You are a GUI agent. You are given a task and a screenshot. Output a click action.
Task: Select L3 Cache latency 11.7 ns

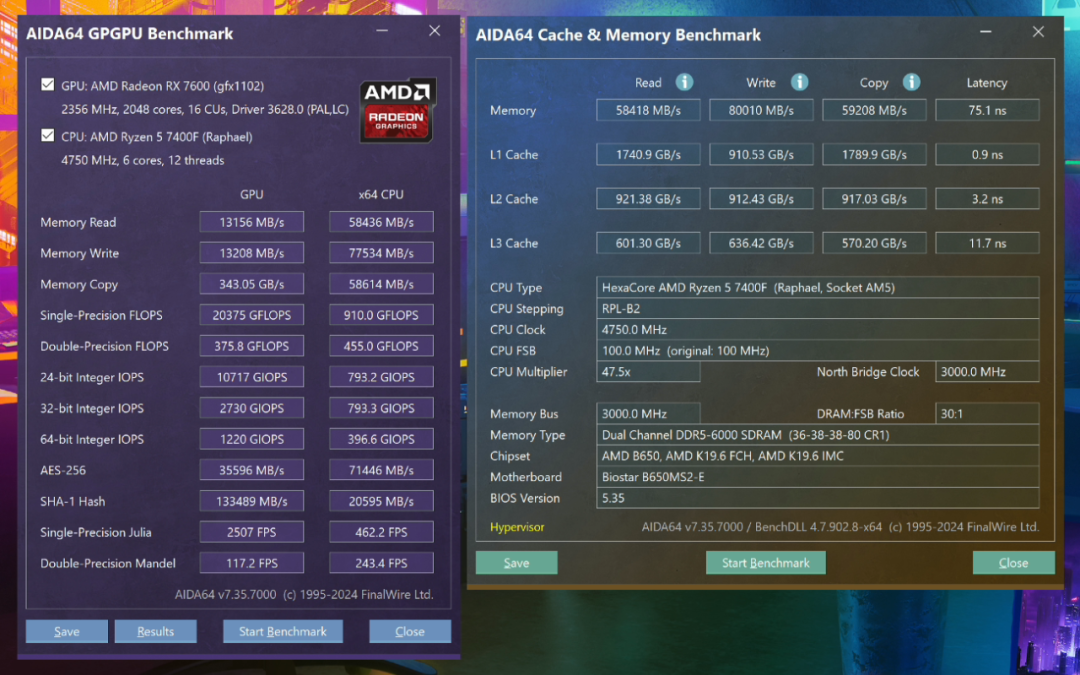coord(987,243)
